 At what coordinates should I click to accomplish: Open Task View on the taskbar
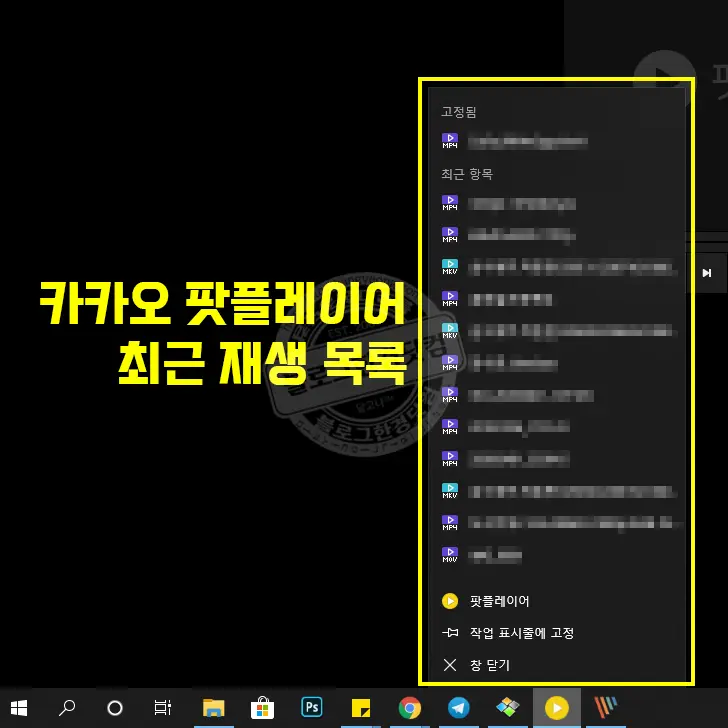point(162,708)
